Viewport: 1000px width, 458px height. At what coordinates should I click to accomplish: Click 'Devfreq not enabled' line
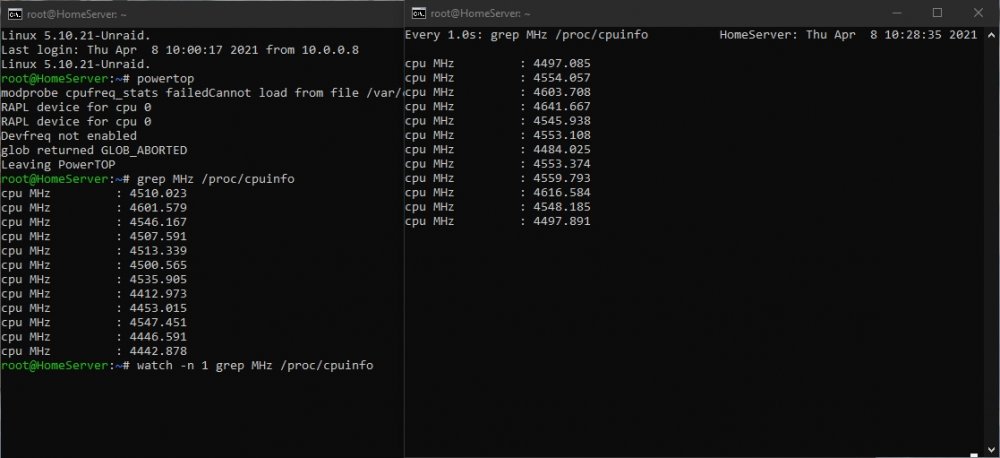69,136
